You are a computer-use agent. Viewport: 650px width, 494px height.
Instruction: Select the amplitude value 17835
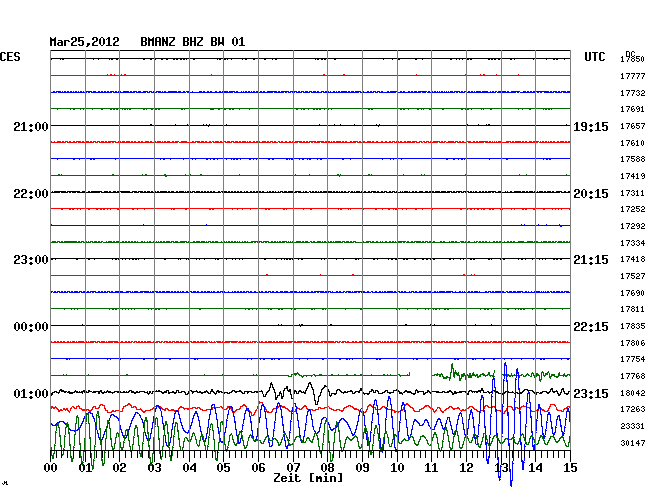point(633,326)
